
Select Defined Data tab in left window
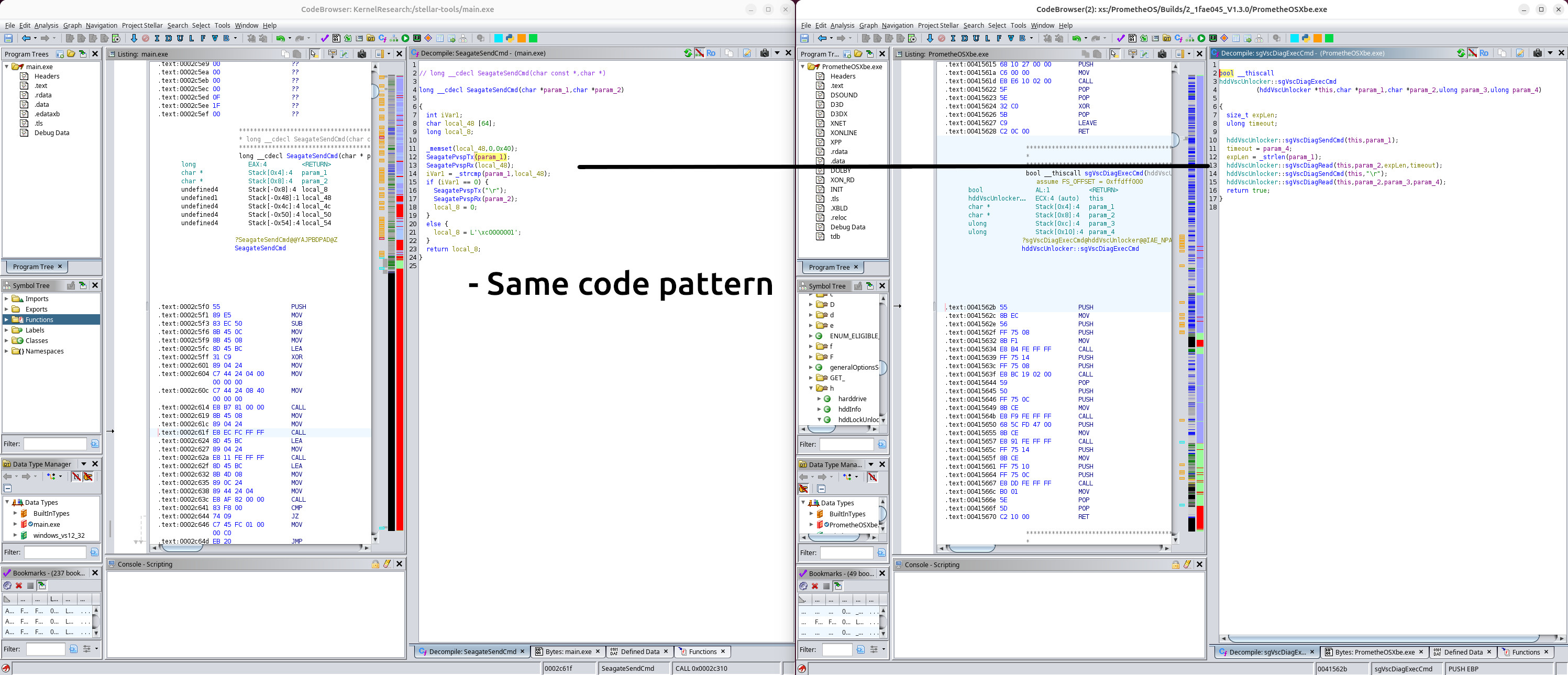click(639, 652)
